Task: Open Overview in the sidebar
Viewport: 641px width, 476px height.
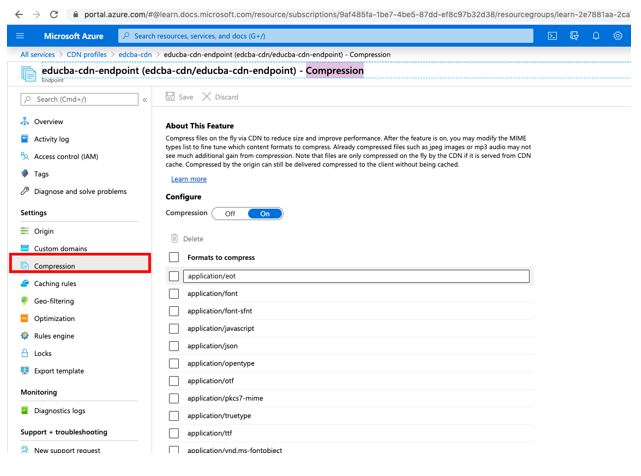Action: tap(49, 121)
